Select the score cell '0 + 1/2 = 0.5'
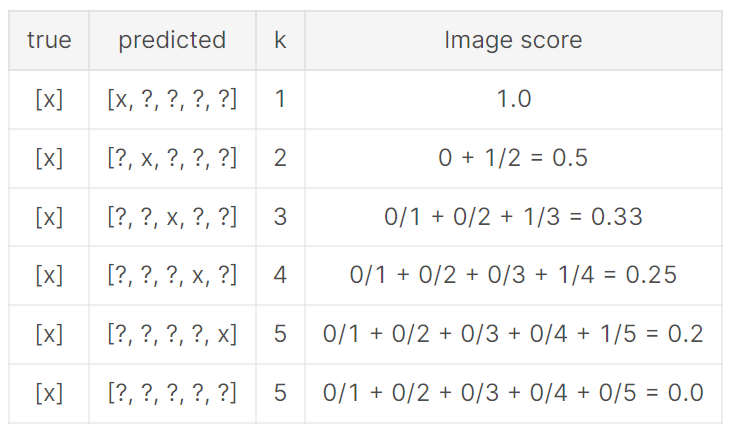 [514, 158]
